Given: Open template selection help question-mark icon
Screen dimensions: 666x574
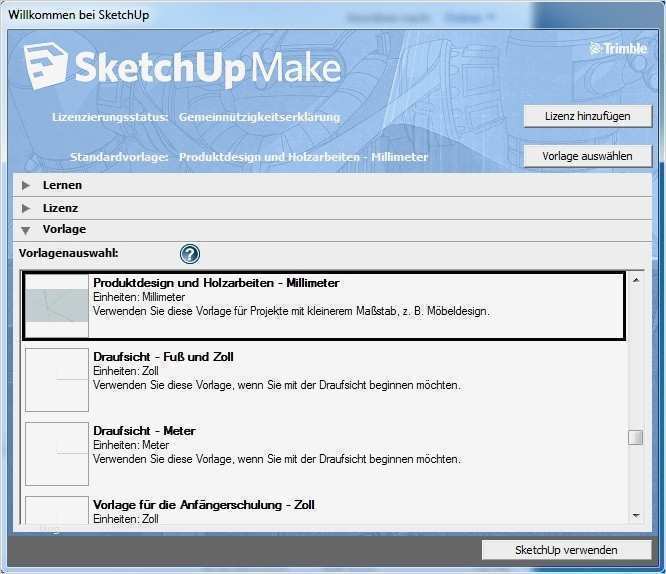Looking at the screenshot, I should [x=189, y=254].
